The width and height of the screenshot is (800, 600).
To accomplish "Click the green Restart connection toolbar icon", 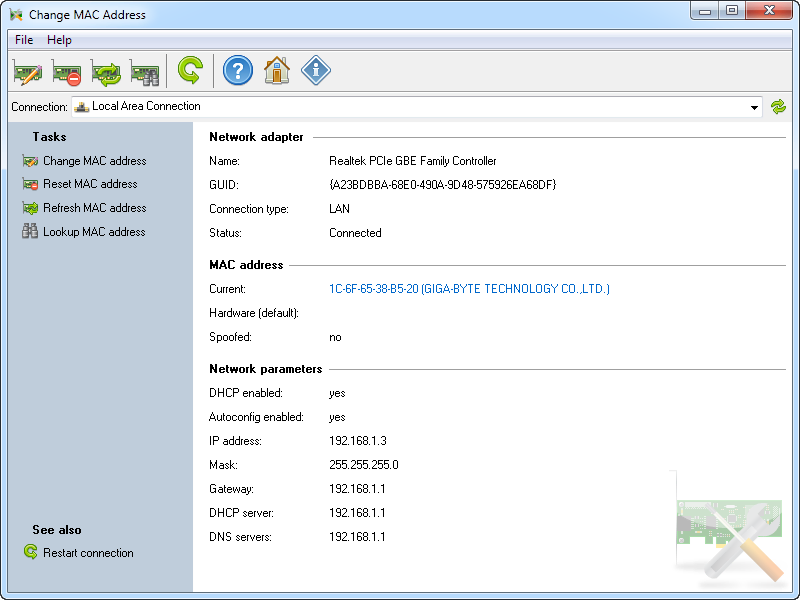I will coord(189,71).
